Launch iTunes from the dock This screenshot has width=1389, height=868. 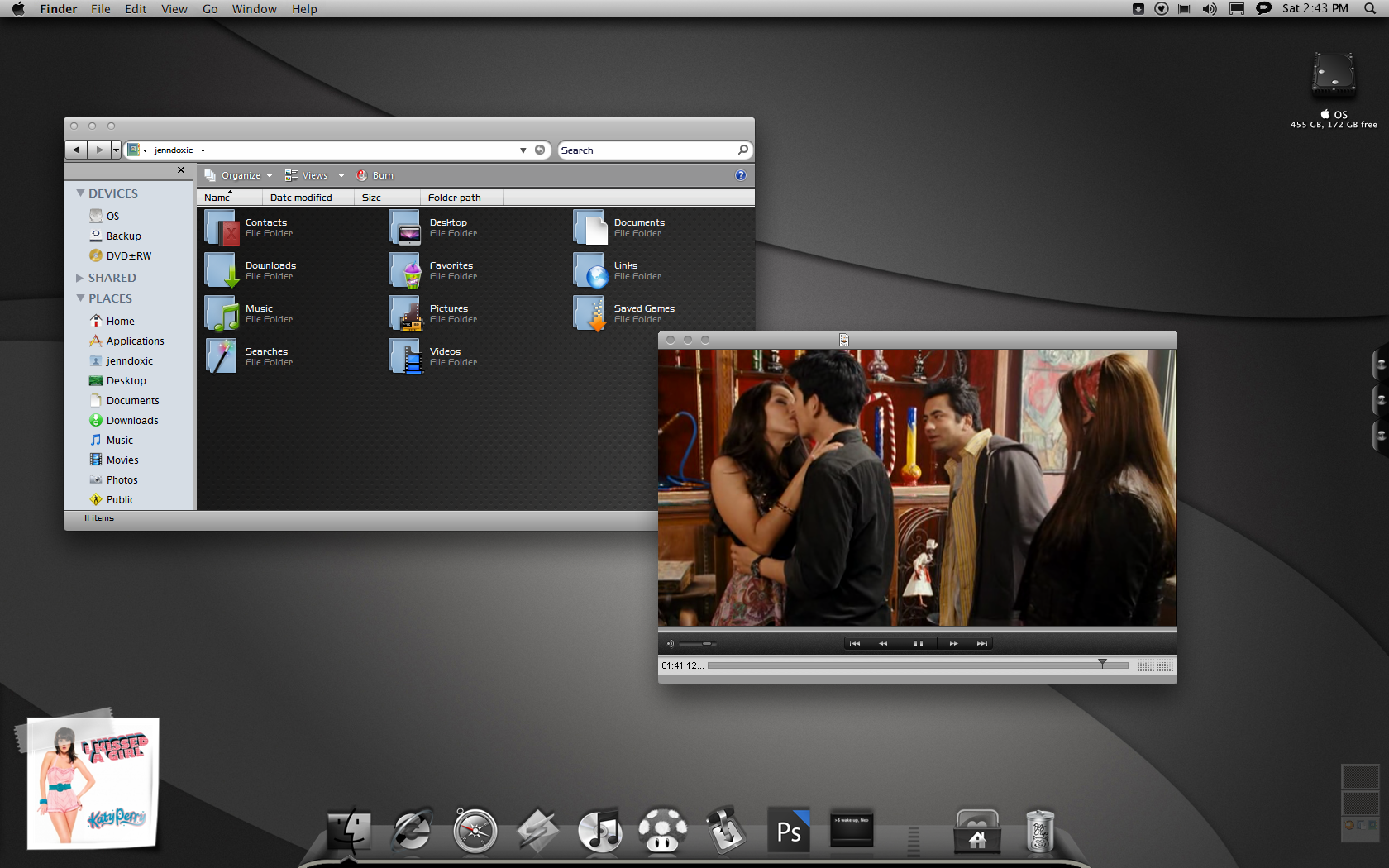600,830
